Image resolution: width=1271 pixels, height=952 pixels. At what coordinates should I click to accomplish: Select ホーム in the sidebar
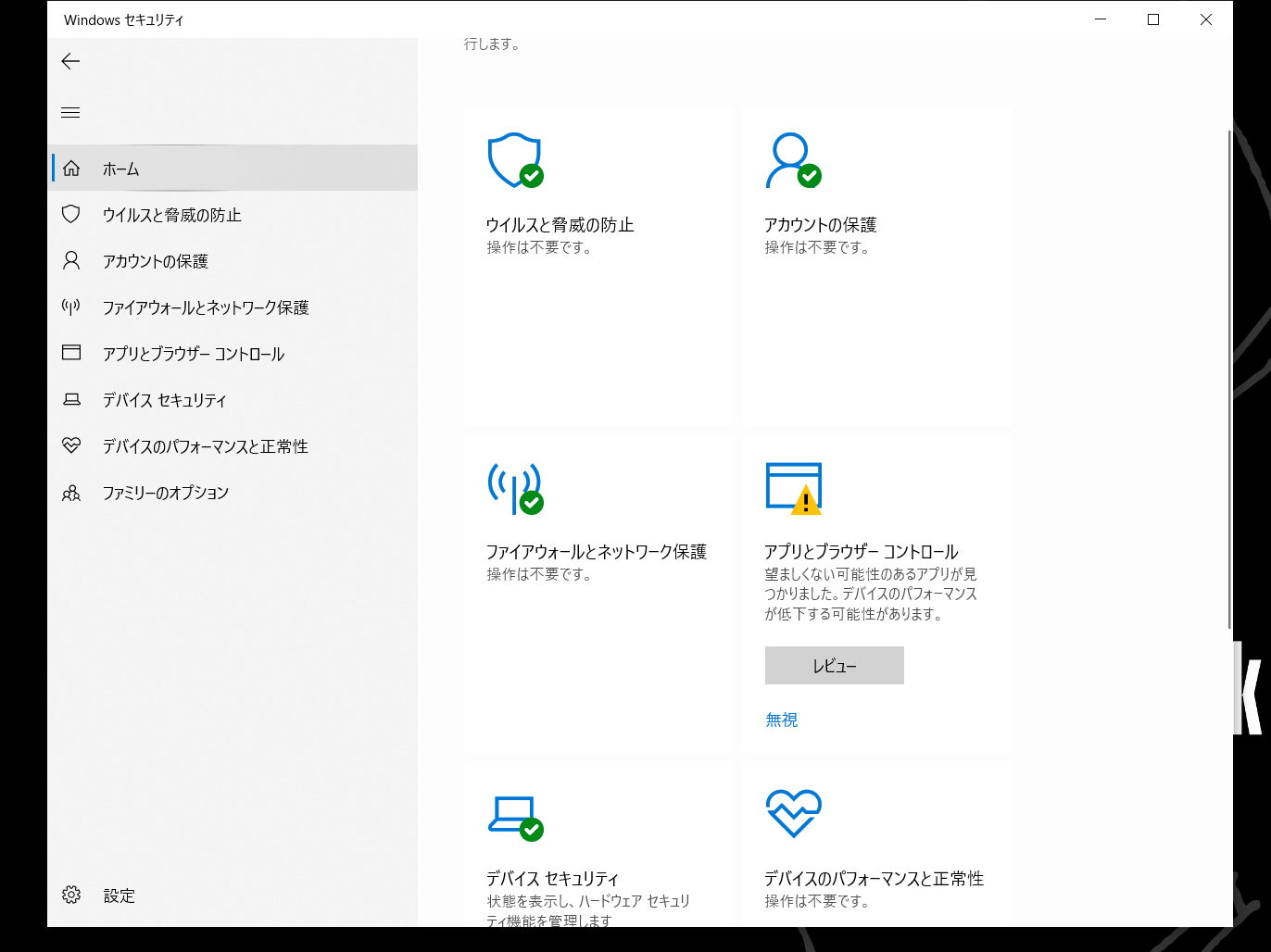coord(121,169)
